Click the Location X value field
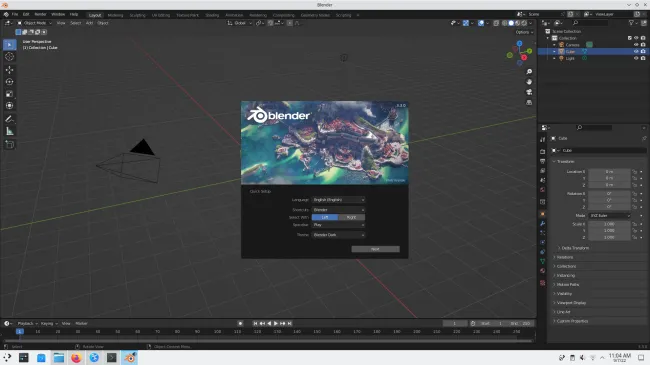This screenshot has width=650, height=365. tap(609, 172)
